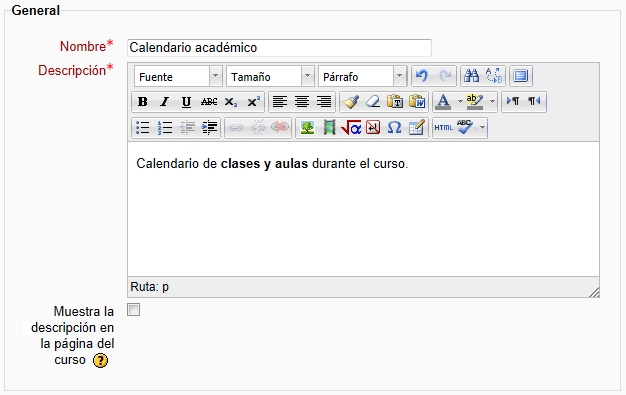Image resolution: width=626 pixels, height=395 pixels.
Task: Insert or edit a hyperlink
Action: (235, 128)
